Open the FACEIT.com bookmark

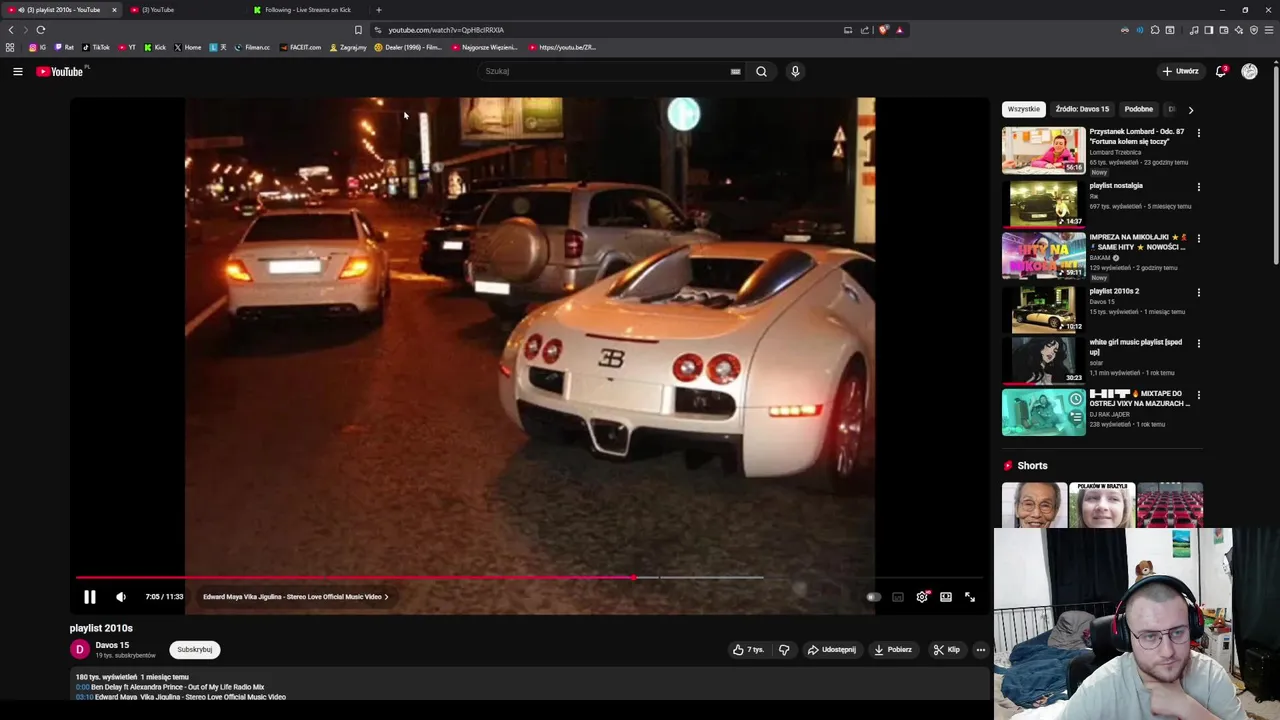[x=301, y=47]
